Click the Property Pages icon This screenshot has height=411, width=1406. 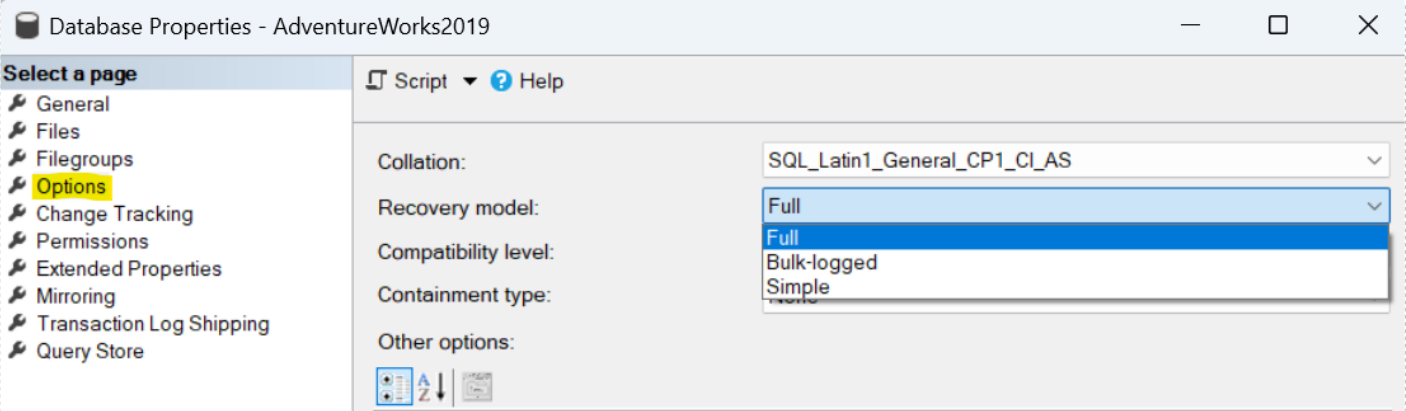[x=477, y=387]
